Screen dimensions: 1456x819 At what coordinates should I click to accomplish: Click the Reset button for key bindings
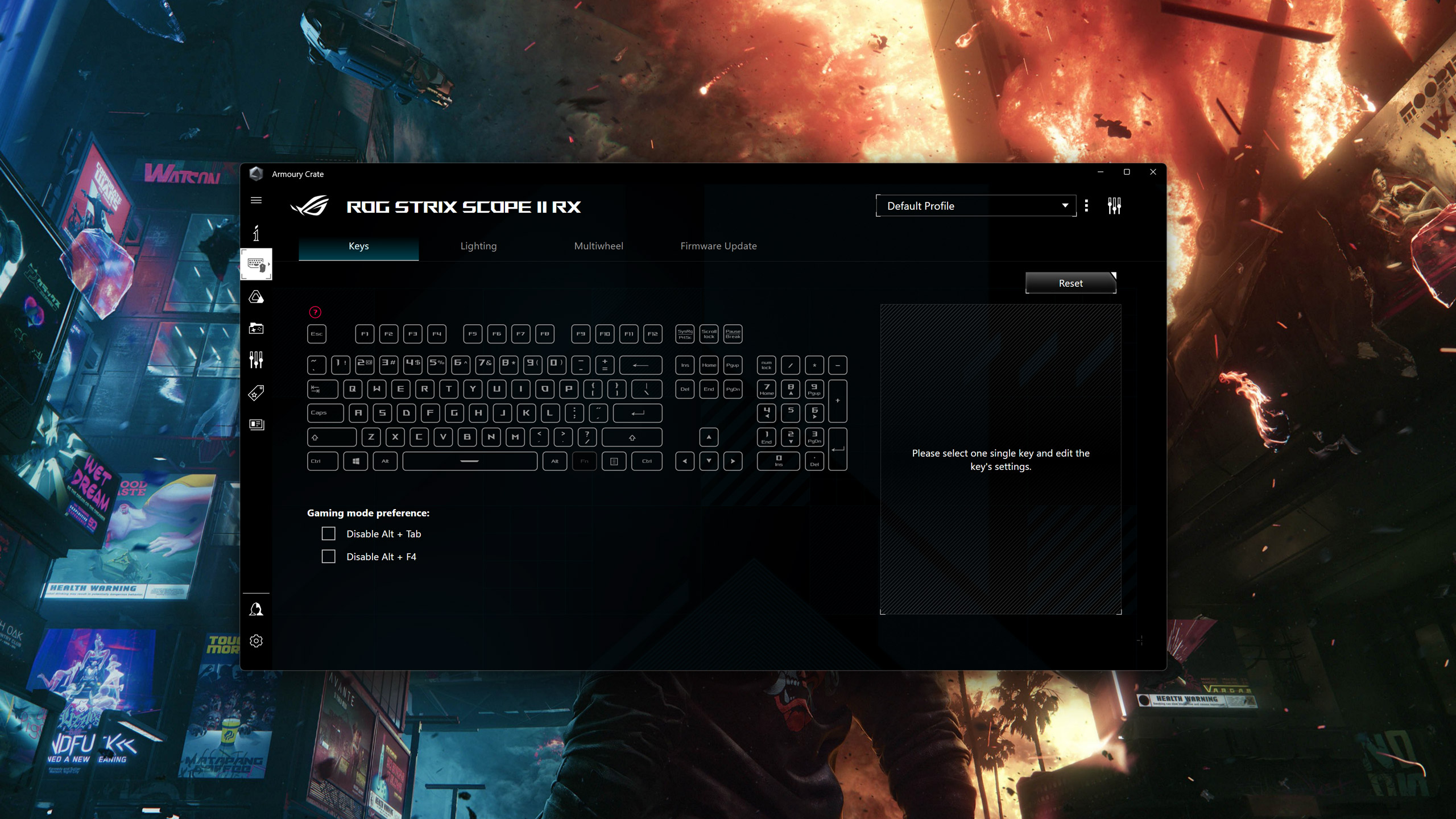1069,283
